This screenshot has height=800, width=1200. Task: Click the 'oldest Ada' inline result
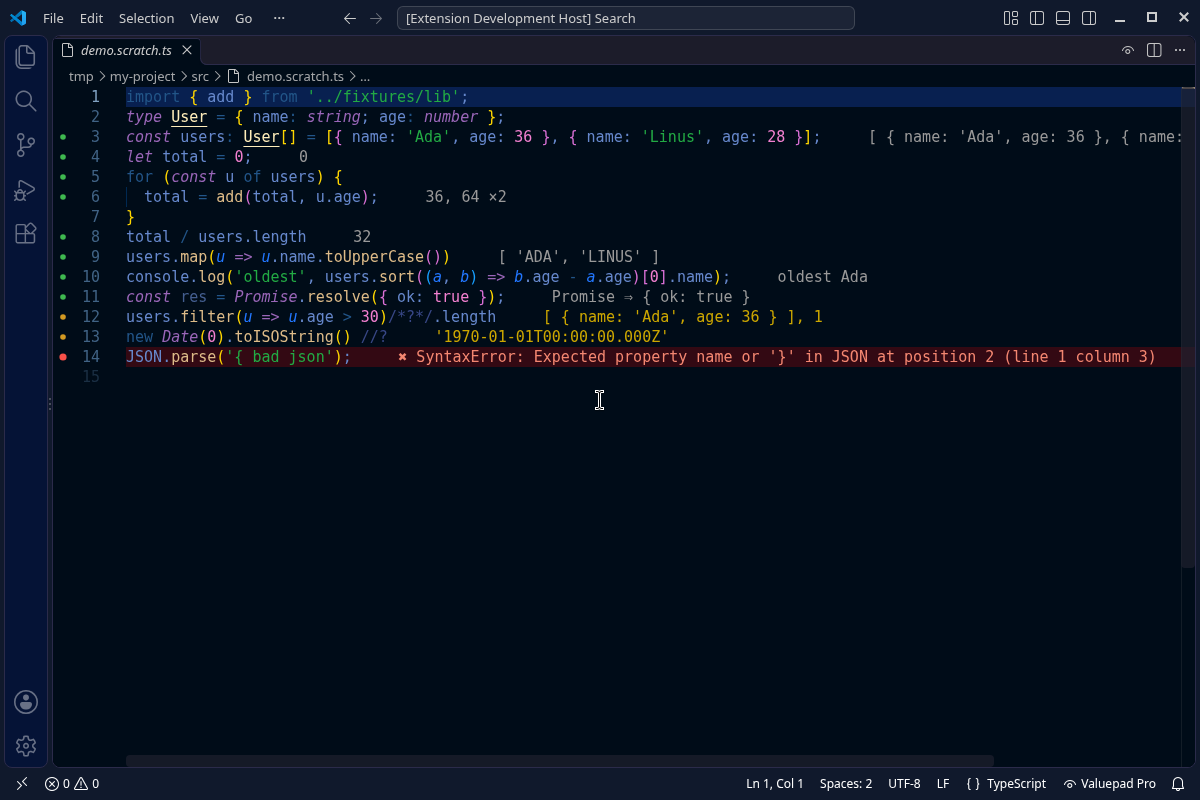pyautogui.click(x=822, y=276)
